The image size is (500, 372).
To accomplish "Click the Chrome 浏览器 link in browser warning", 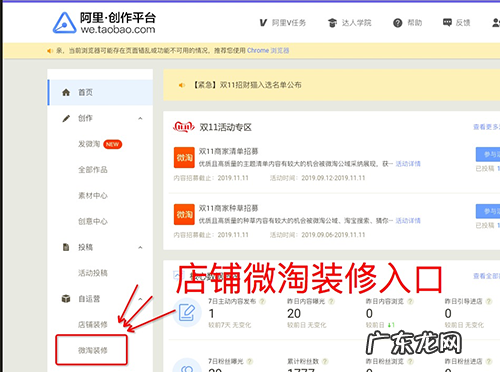I will point(268,51).
